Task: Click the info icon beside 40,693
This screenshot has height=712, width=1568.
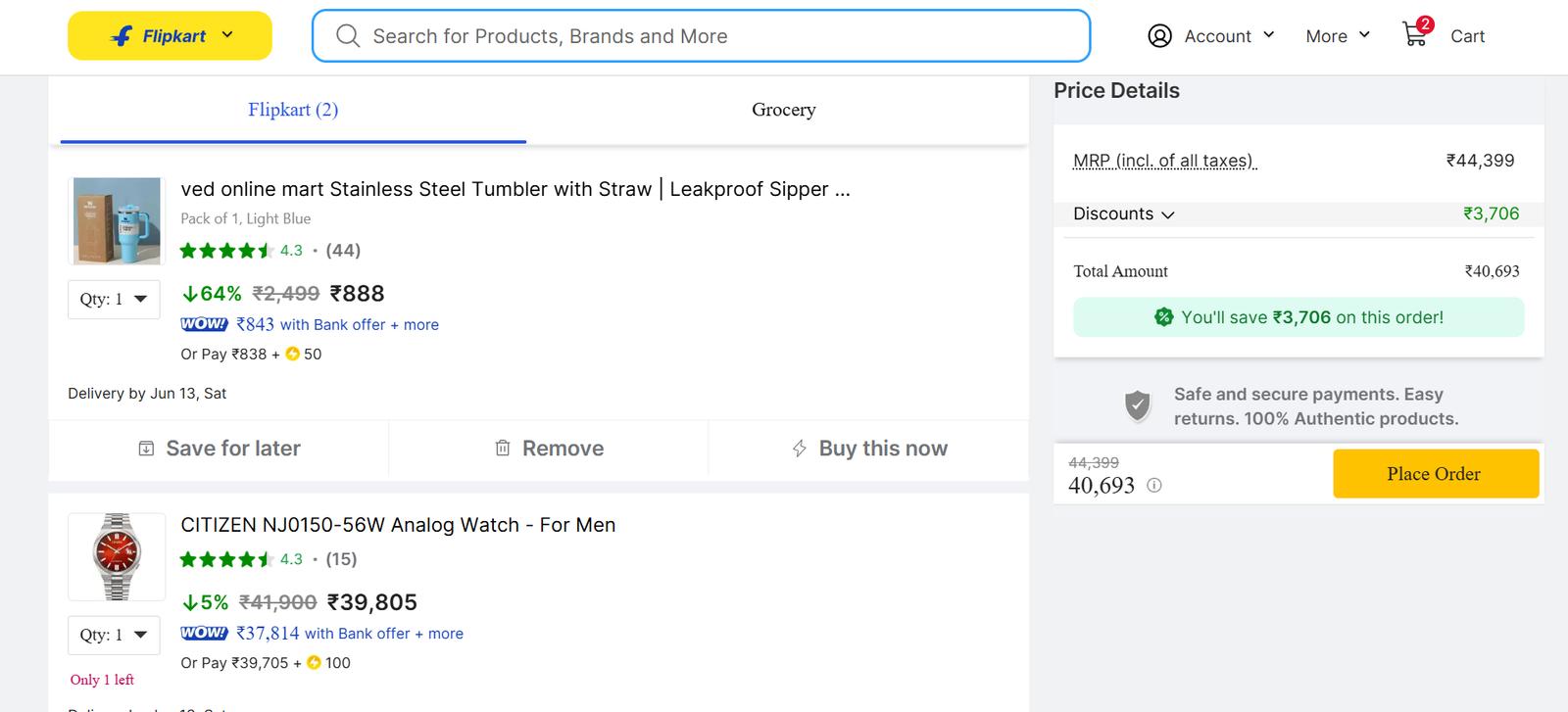Action: point(1154,485)
